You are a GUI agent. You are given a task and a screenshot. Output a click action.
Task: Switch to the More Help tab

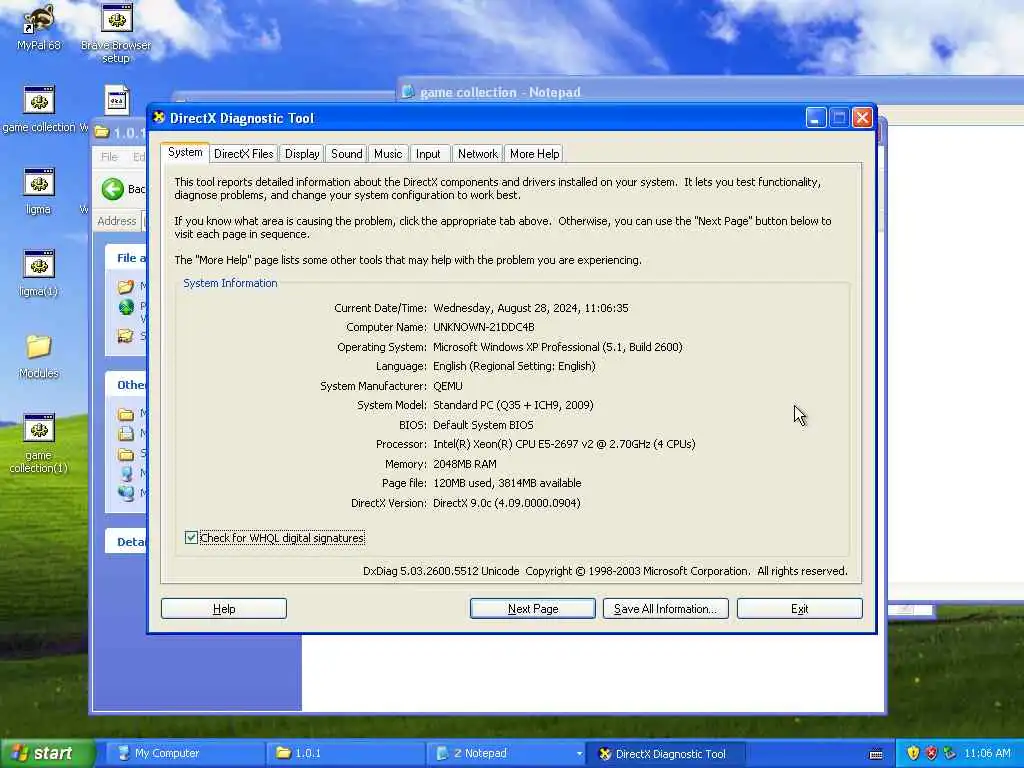(534, 153)
